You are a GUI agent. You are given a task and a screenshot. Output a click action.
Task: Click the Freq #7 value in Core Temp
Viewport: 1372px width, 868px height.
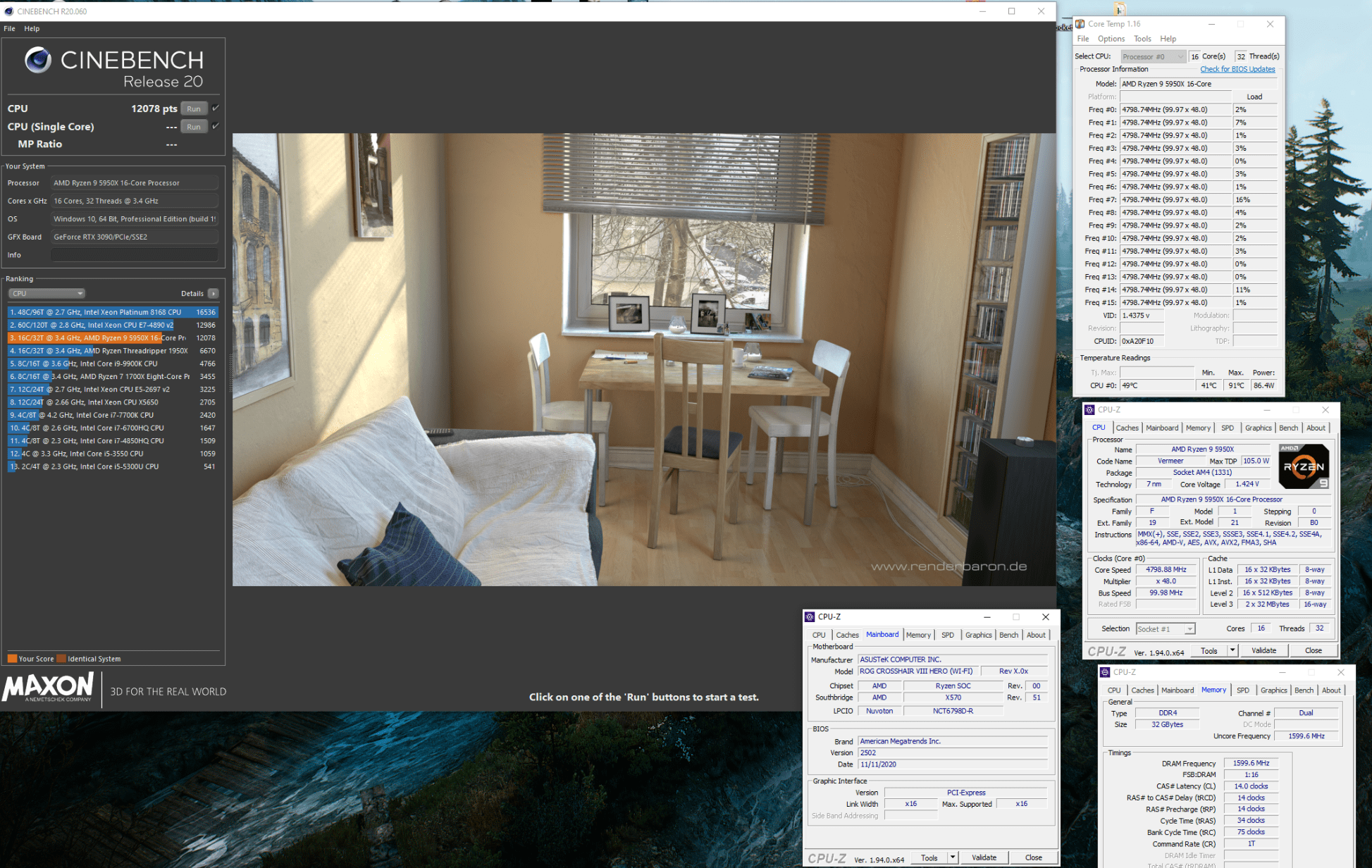[x=1175, y=200]
